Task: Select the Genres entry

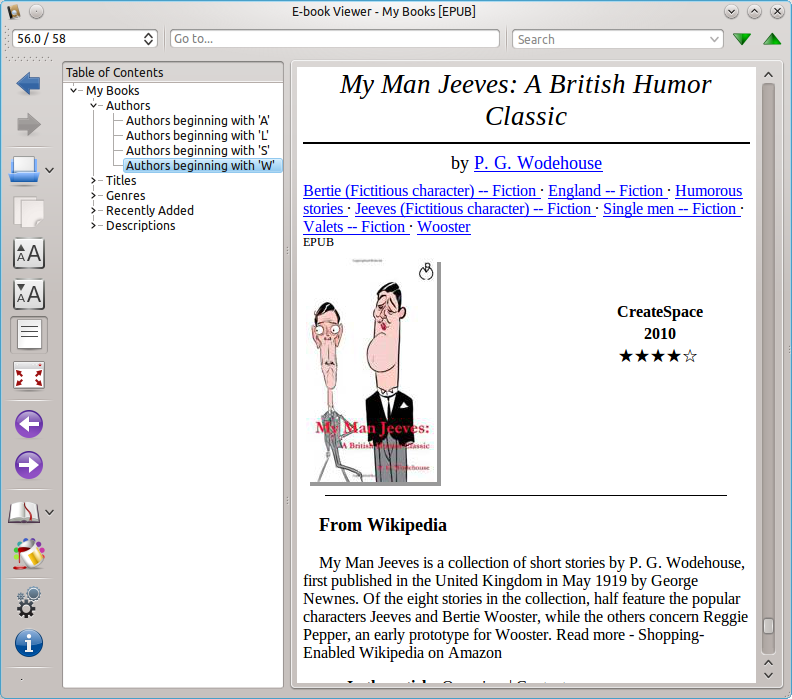Action: (126, 195)
